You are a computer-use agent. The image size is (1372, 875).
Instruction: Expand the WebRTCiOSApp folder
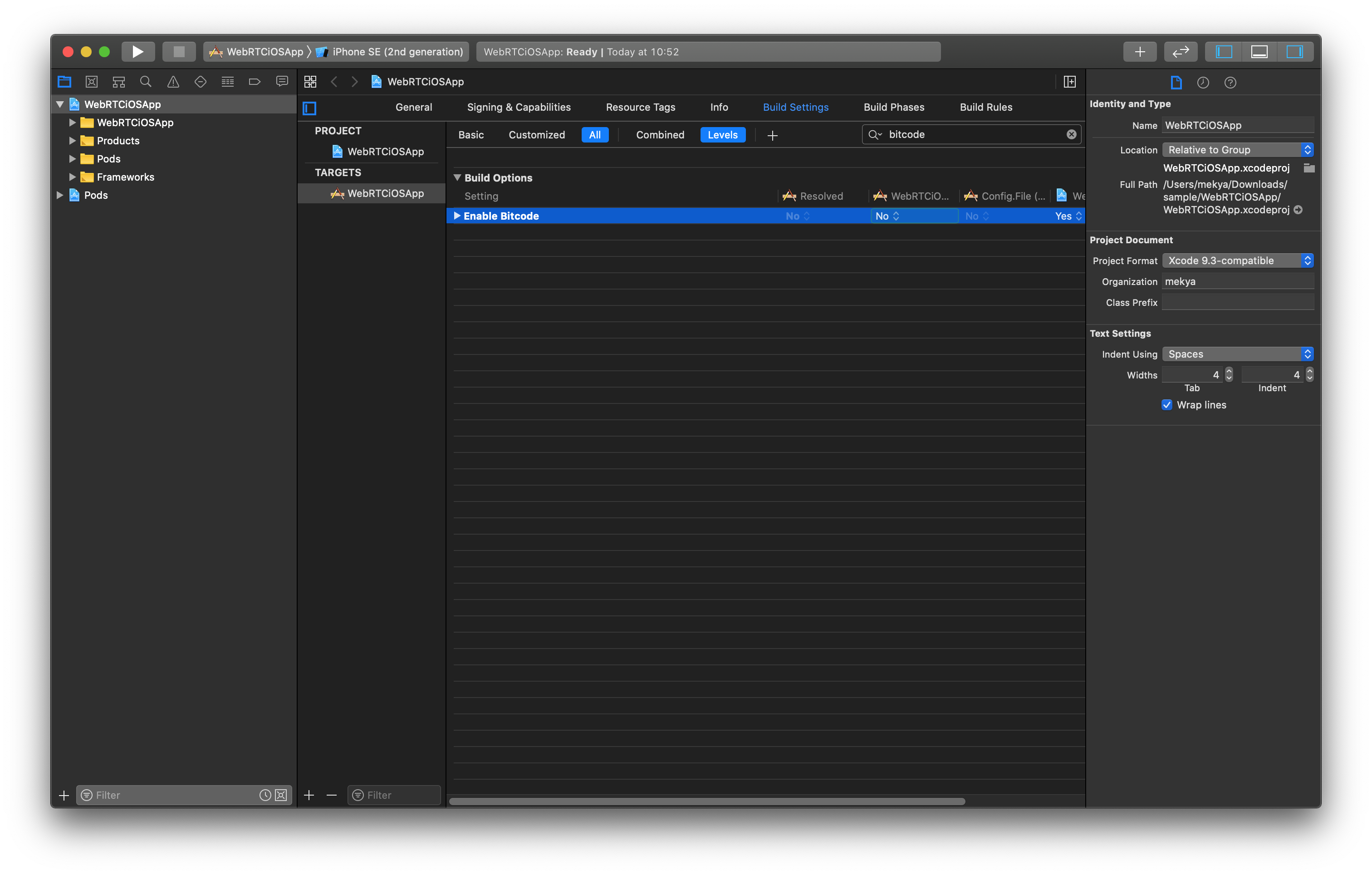72,123
